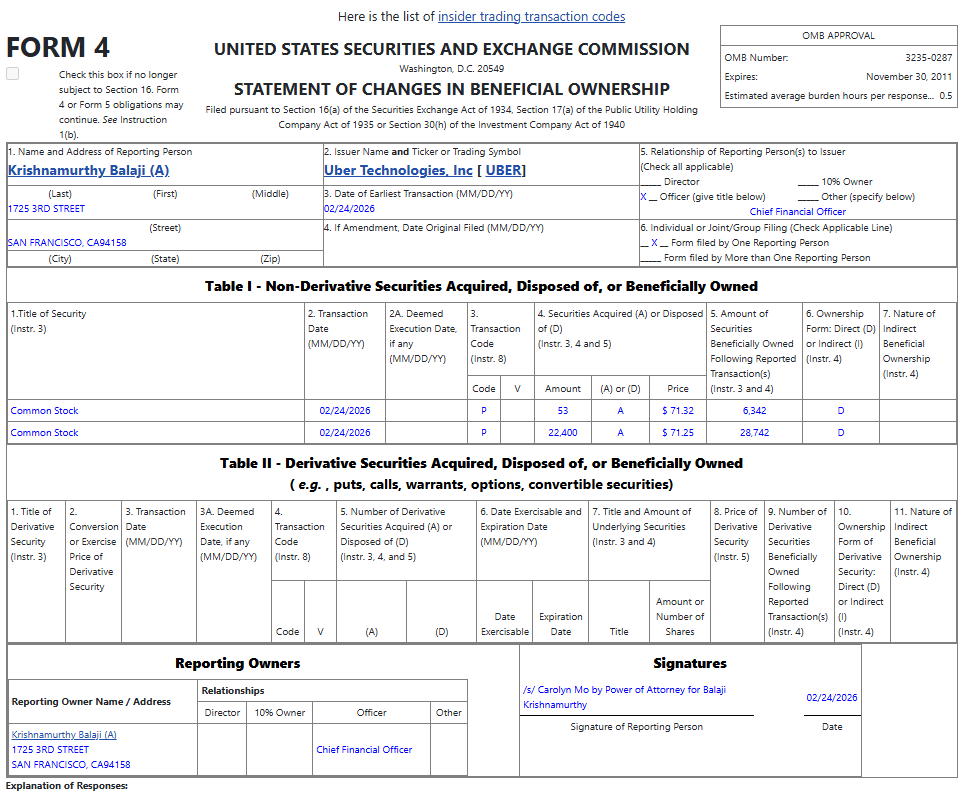Click the Table II section heading
Image resolution: width=966 pixels, height=801 pixels.
point(481,473)
